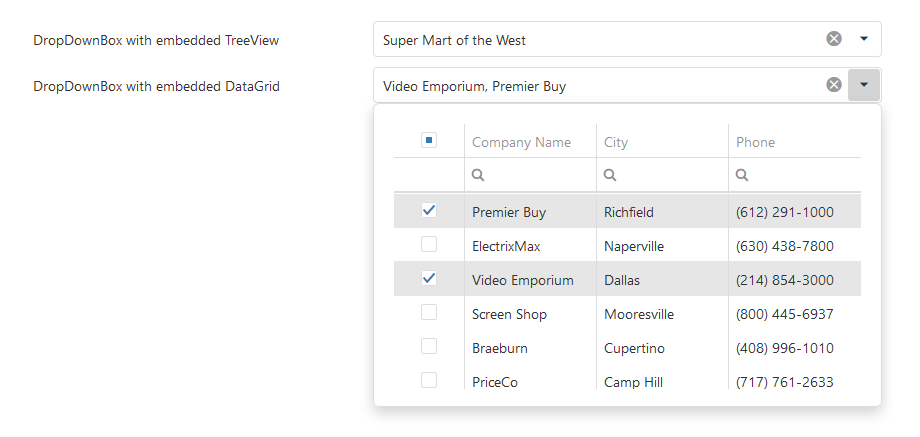Collapse the DataGrid DropDownBox arrow
This screenshot has height=437, width=920.
point(864,85)
